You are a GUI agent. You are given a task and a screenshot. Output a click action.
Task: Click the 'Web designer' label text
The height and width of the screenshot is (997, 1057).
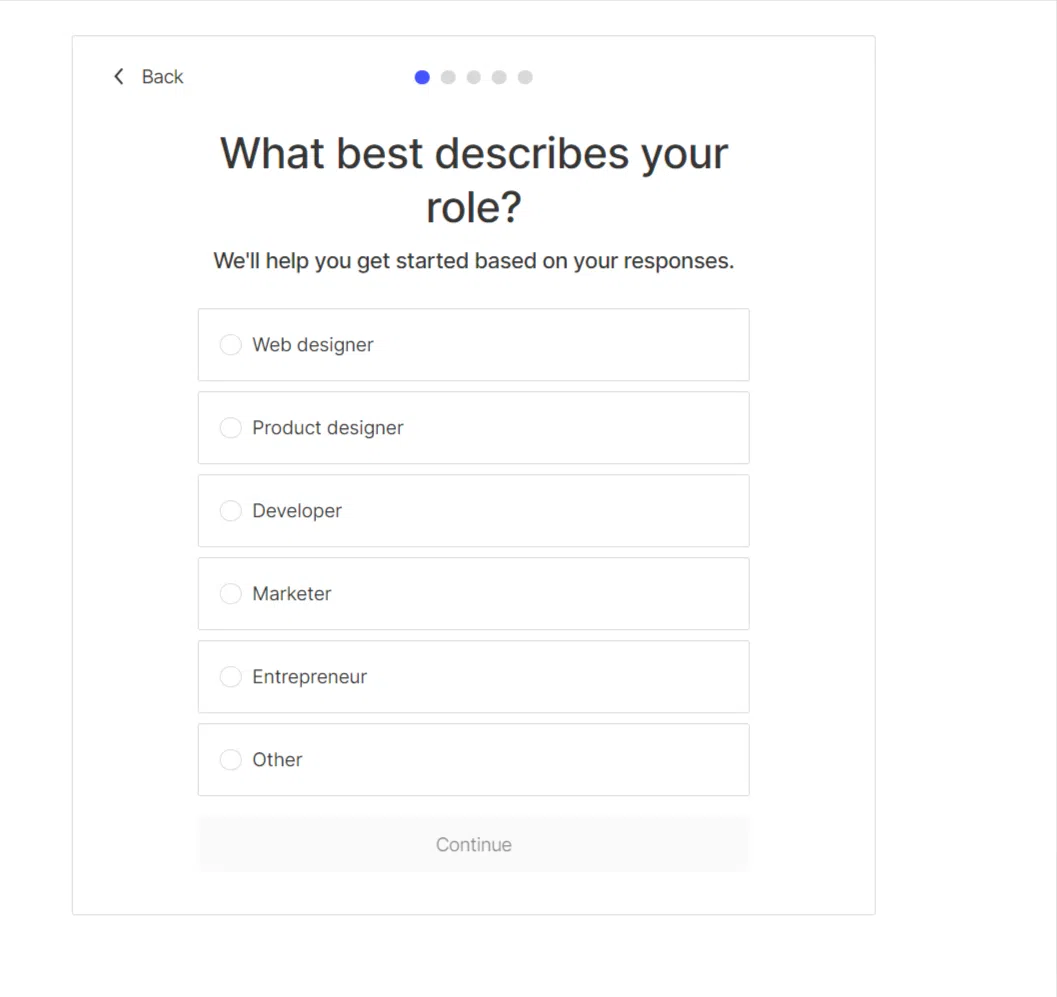[313, 345]
